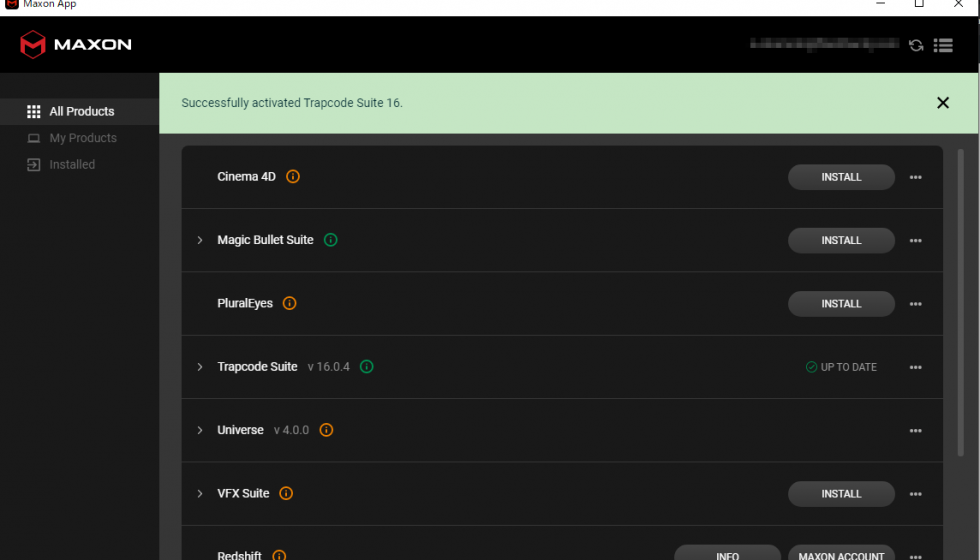Image resolution: width=980 pixels, height=560 pixels.
Task: Click Trapcode Suite version v 16.0.4
Action: coord(329,367)
